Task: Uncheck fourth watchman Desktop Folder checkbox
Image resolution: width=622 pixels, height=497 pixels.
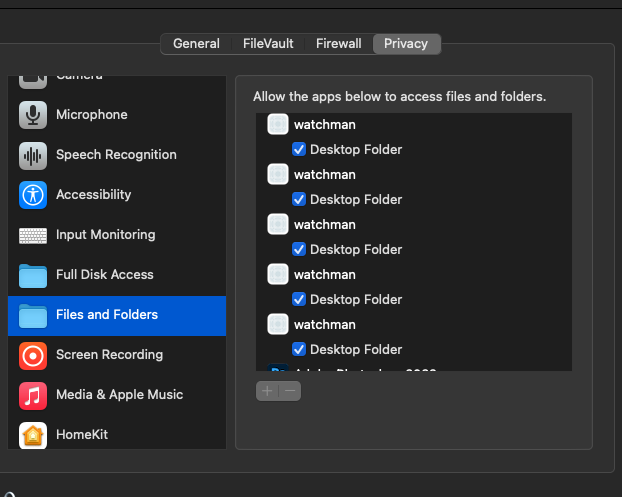Action: point(299,299)
